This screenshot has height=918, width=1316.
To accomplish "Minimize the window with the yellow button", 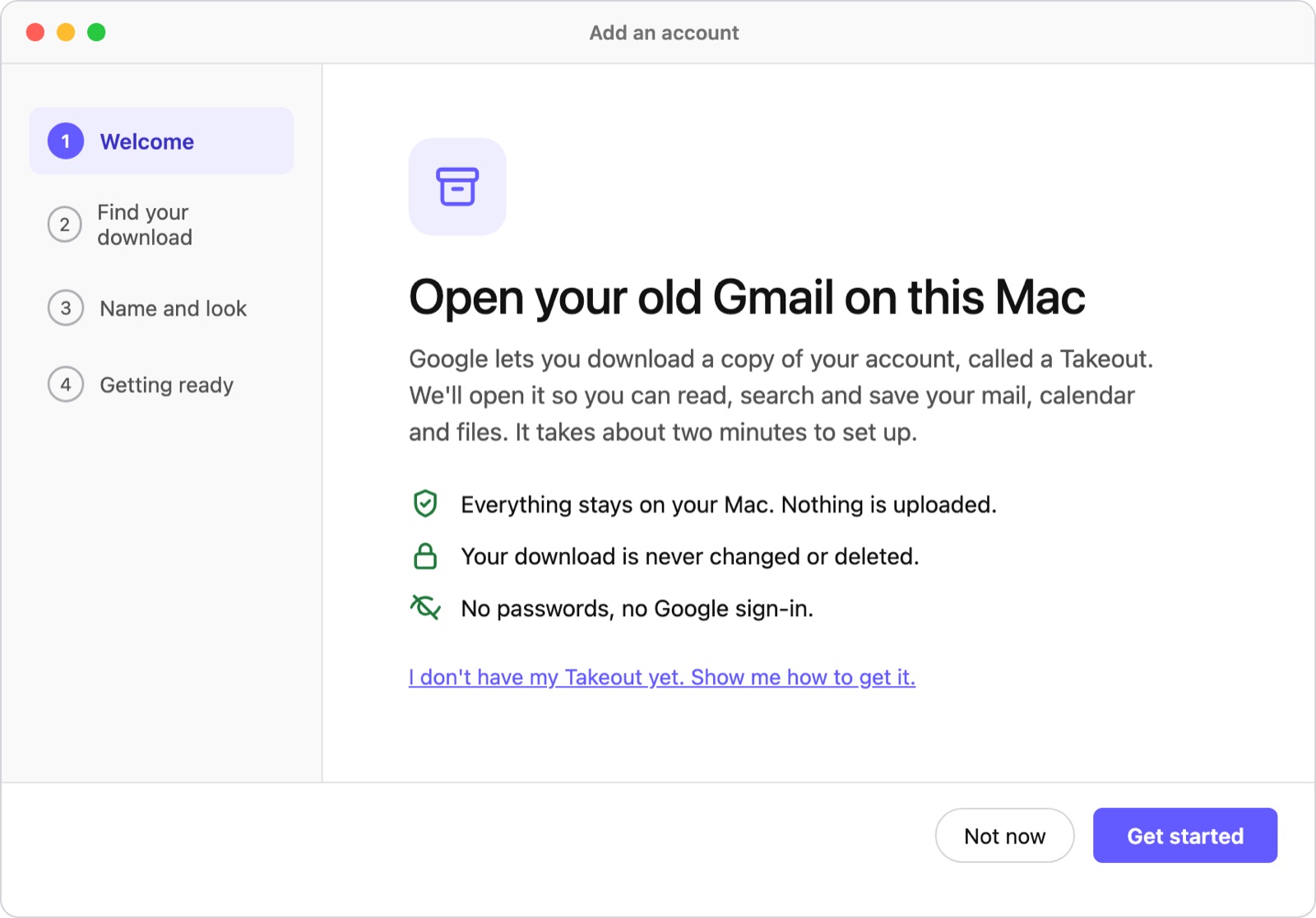I will (x=66, y=32).
